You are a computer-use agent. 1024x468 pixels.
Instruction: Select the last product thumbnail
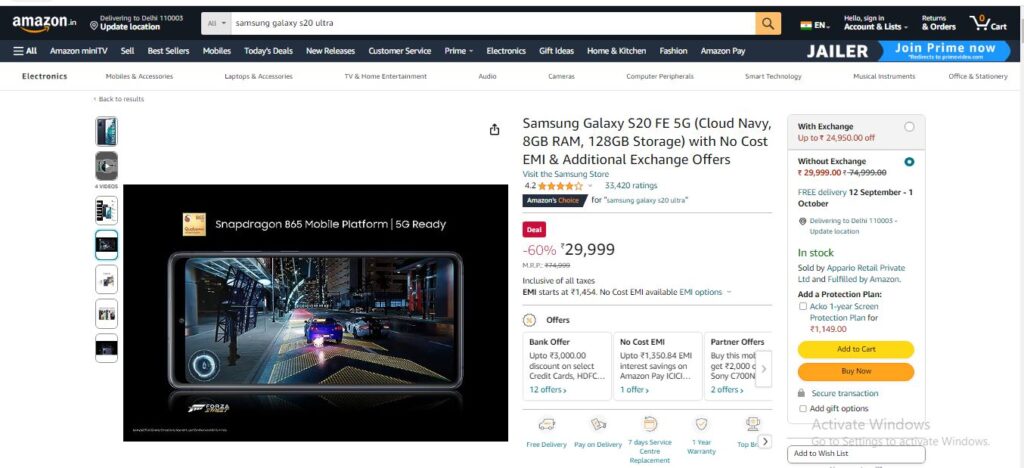pos(106,348)
